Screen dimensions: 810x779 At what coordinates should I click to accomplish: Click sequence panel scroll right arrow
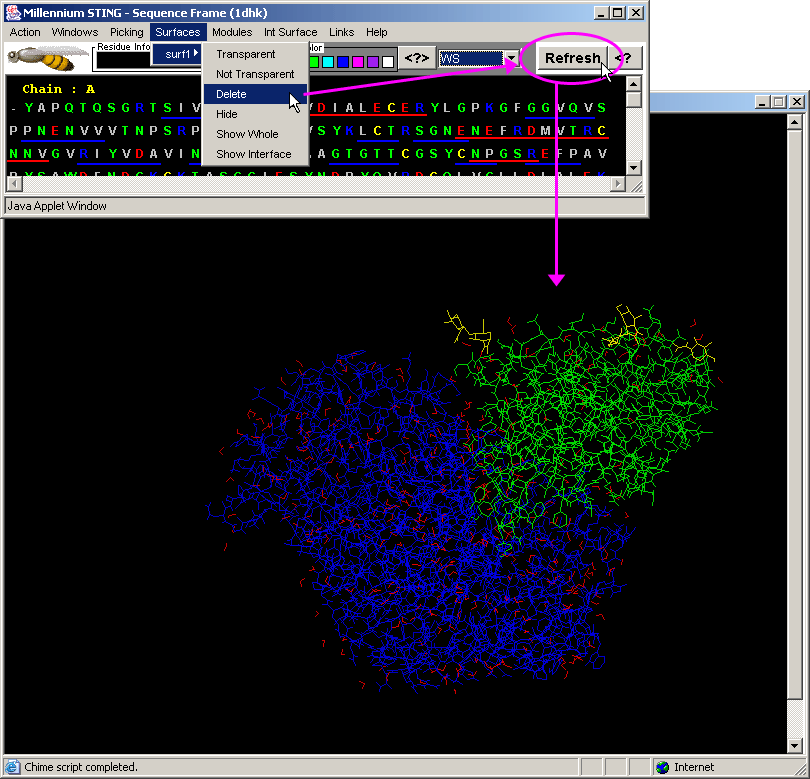(x=617, y=183)
